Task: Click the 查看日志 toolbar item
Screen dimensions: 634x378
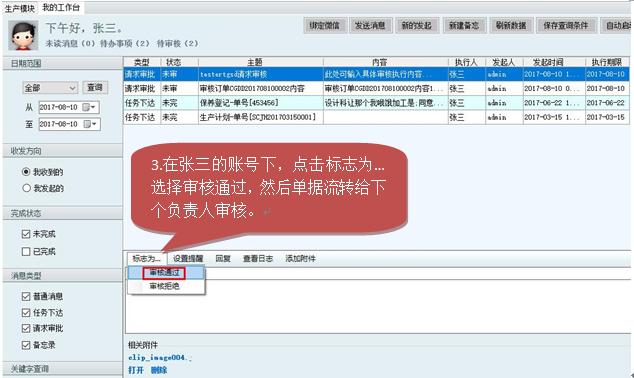Action: tap(258, 258)
